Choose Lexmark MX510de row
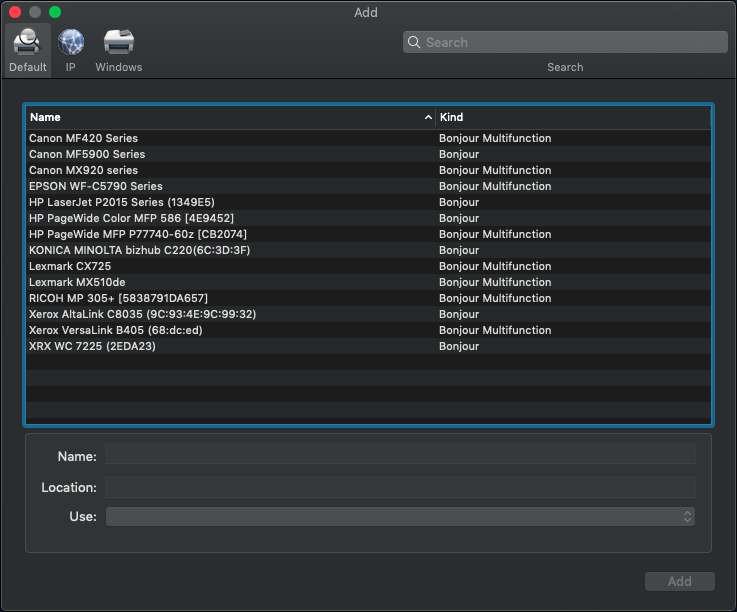The width and height of the screenshot is (737, 612). pyautogui.click(x=368, y=282)
